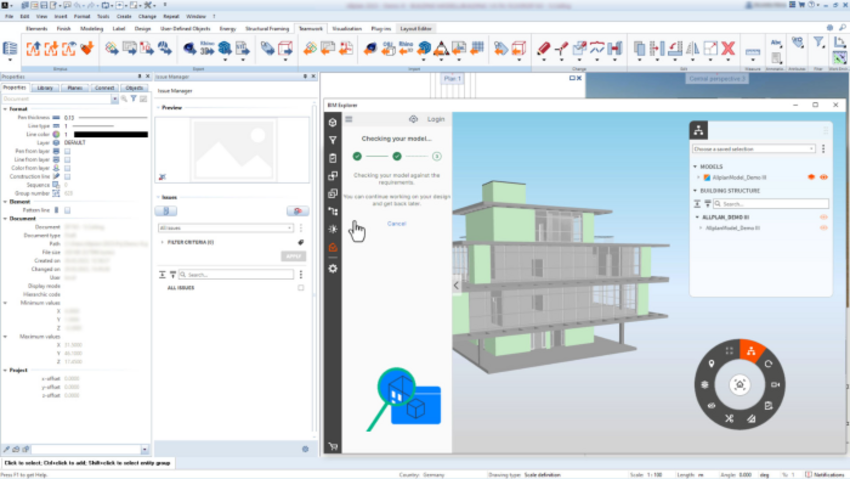Enable the Construction line checkbox
This screenshot has width=850, height=479.
pyautogui.click(x=68, y=176)
